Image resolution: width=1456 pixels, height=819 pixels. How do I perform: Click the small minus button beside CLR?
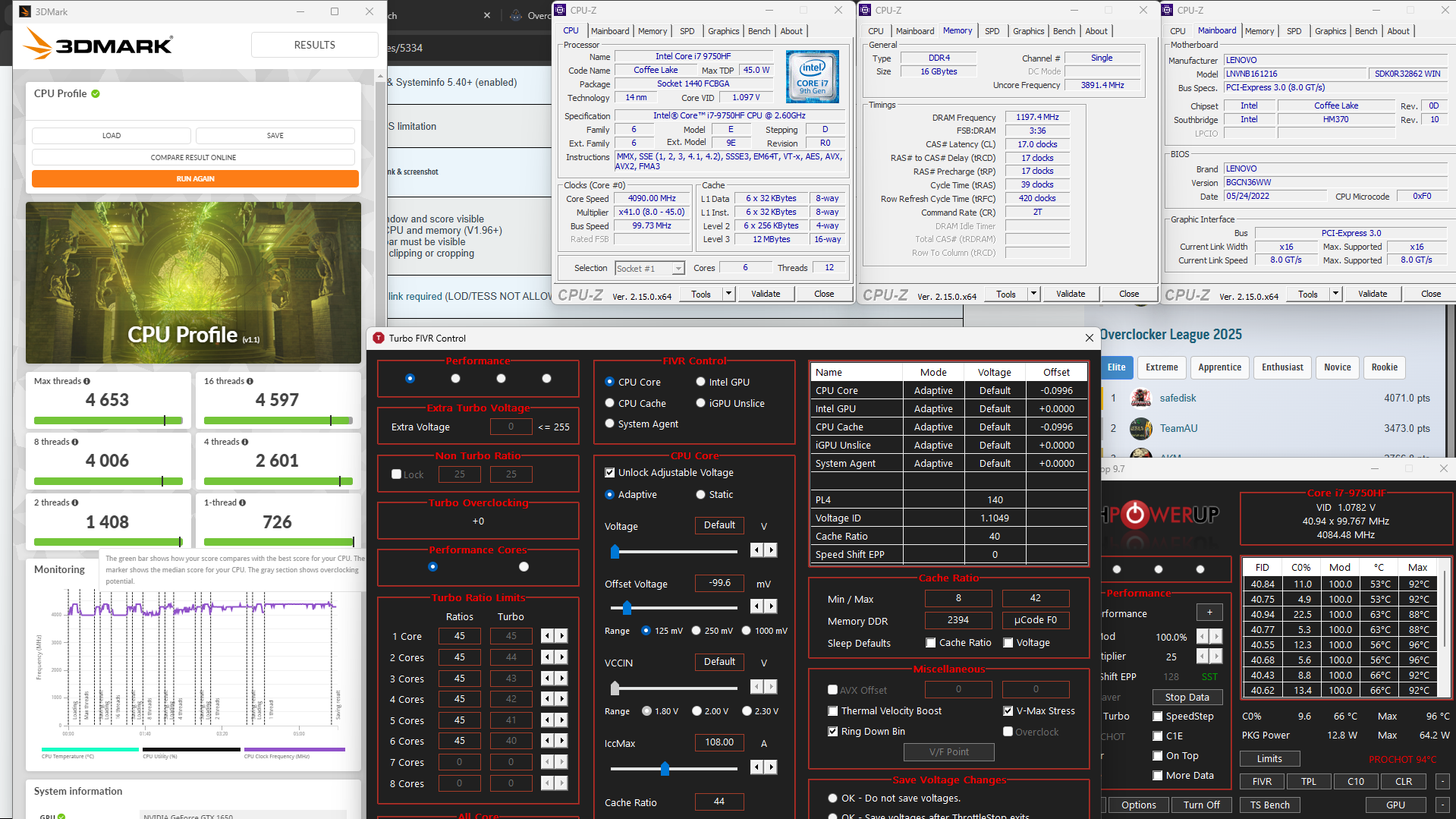(x=1442, y=782)
